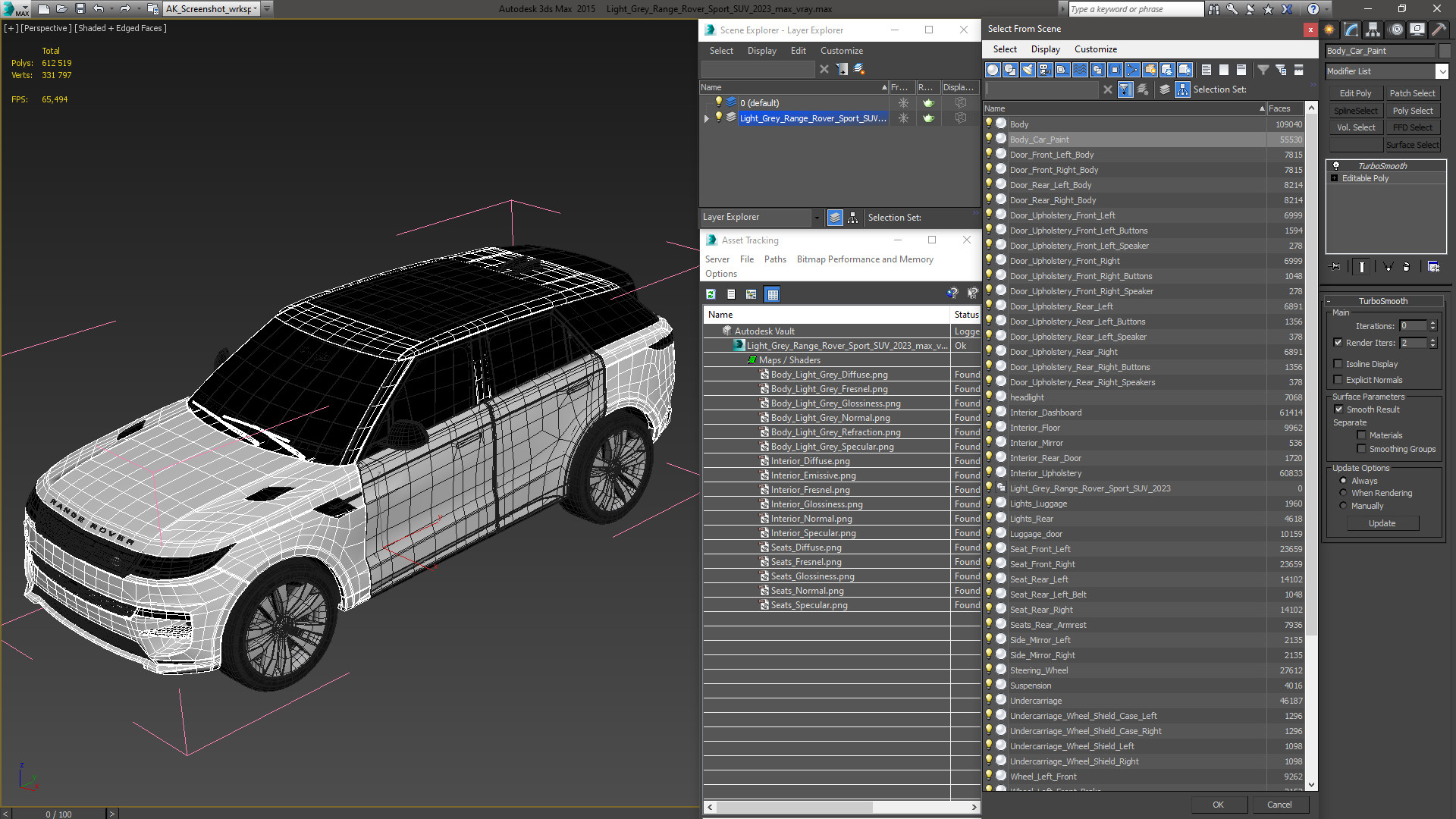The image size is (1456, 819).
Task: Toggle Display Bone Objects filter icon
Action: point(1132,70)
